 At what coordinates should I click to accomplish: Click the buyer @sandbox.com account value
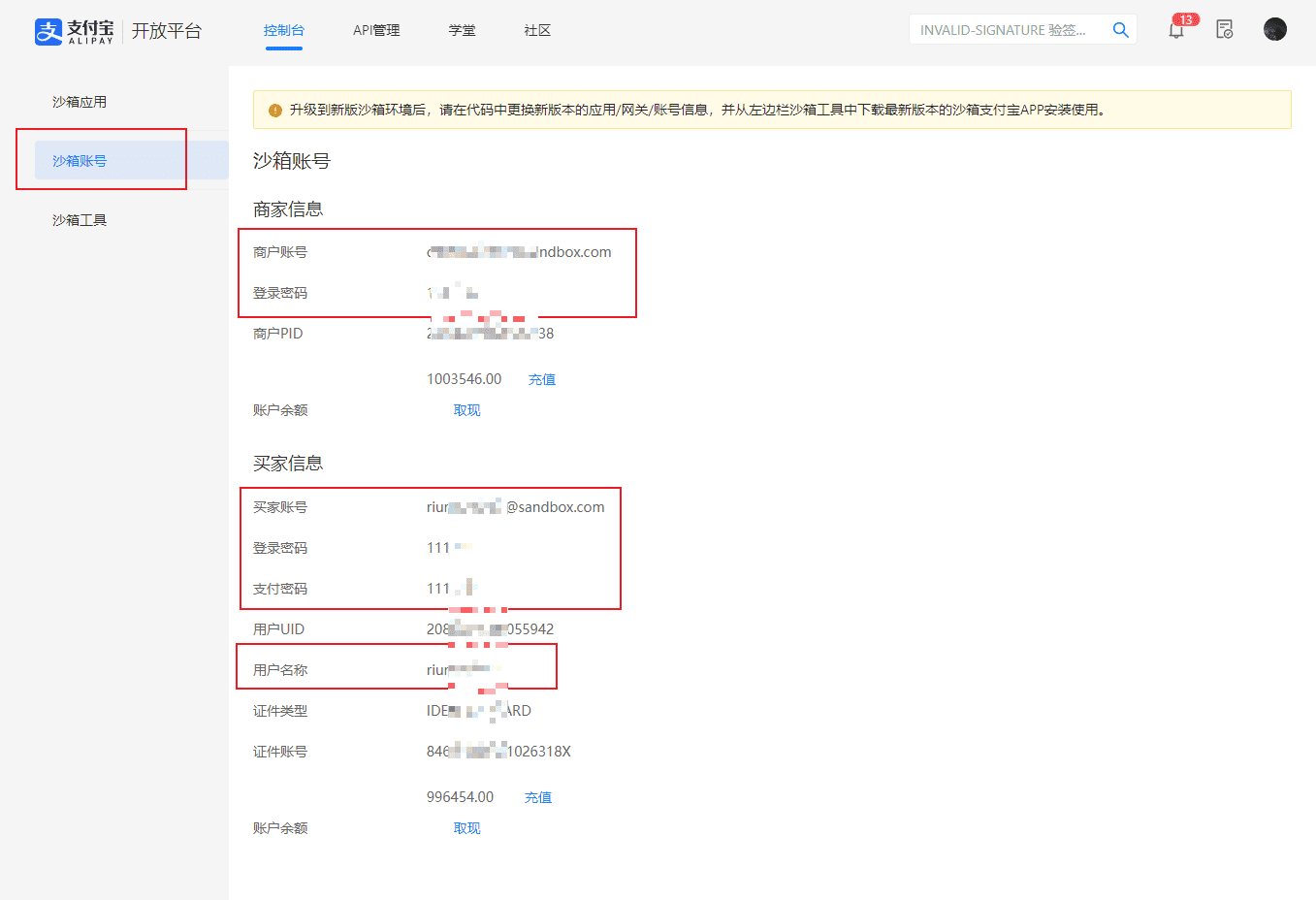(x=516, y=507)
